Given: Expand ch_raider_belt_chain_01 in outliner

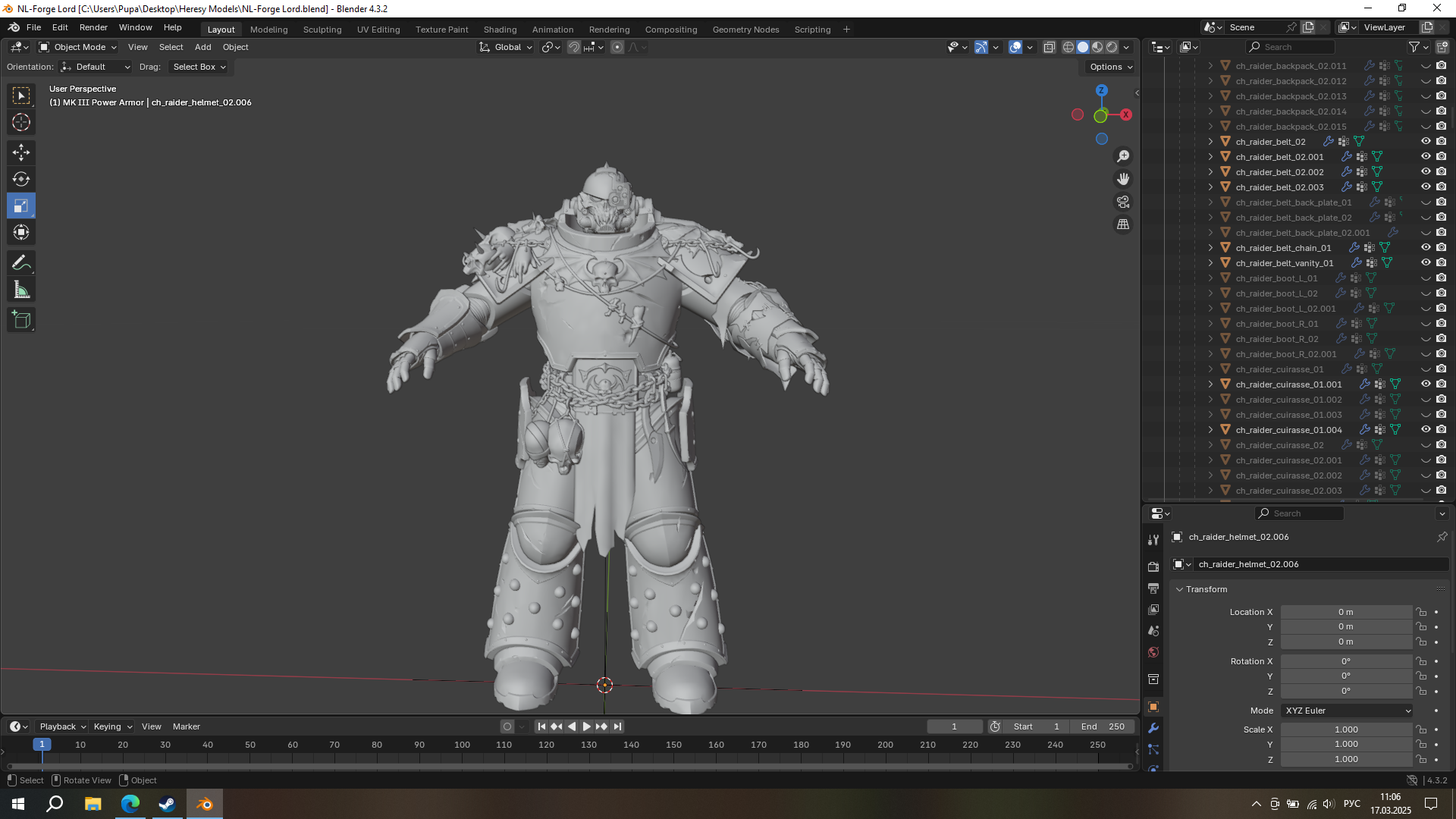Looking at the screenshot, I should tap(1211, 248).
